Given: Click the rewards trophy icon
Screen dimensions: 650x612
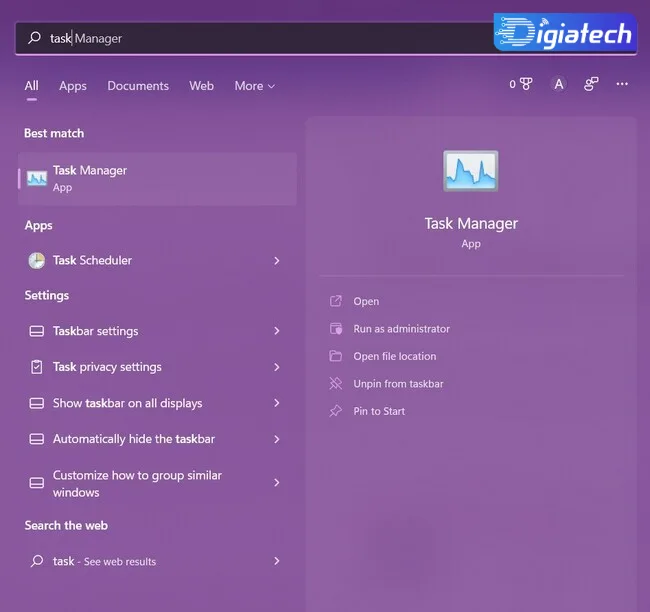Looking at the screenshot, I should pyautogui.click(x=526, y=84).
